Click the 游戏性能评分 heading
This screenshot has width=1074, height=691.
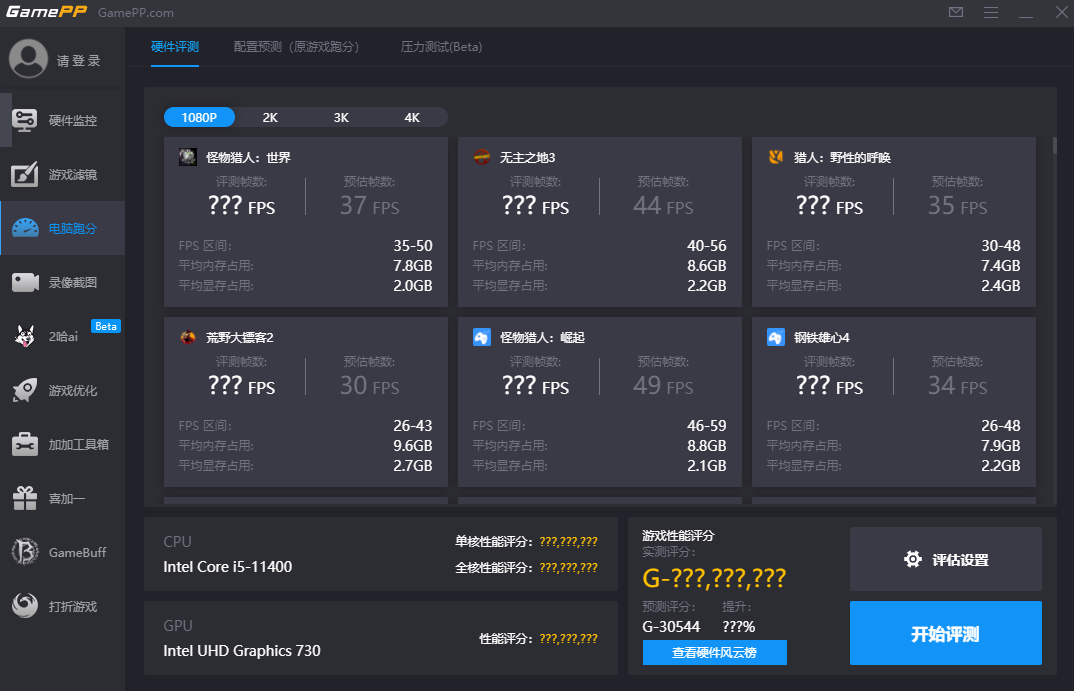[678, 536]
